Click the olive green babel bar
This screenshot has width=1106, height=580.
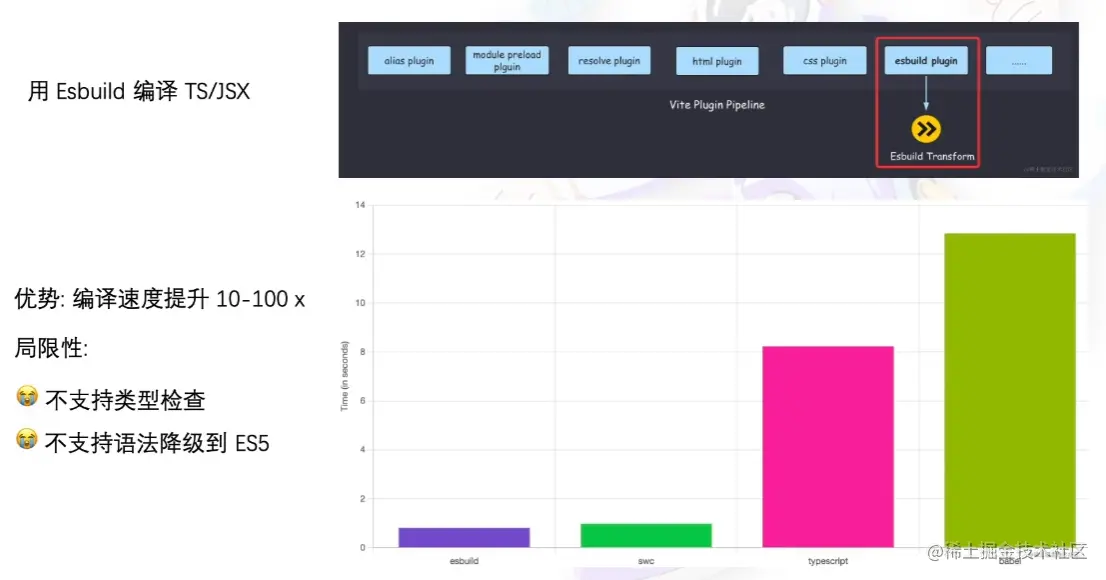click(x=1010, y=390)
